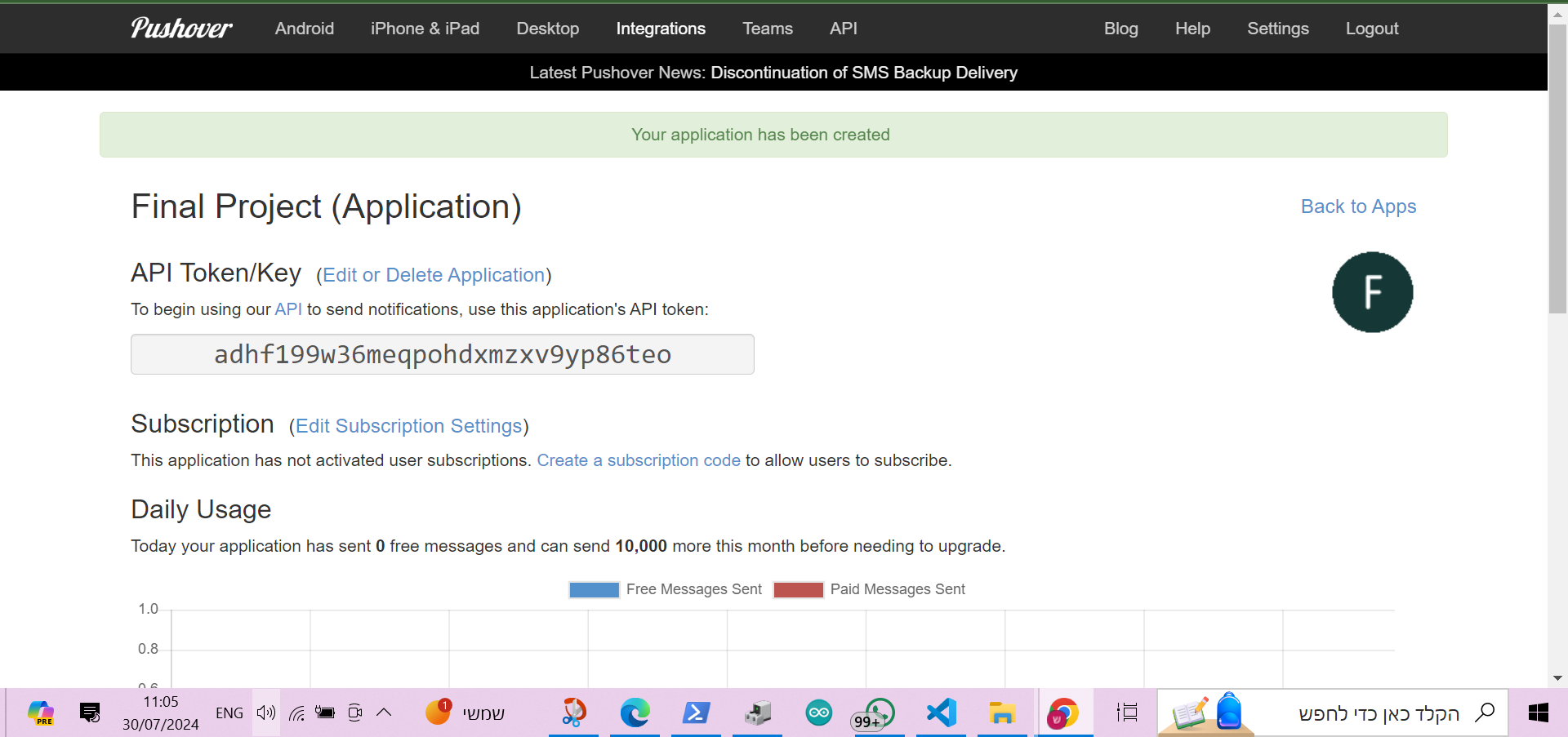Click the API token field
This screenshot has width=1568, height=737.
click(x=443, y=354)
